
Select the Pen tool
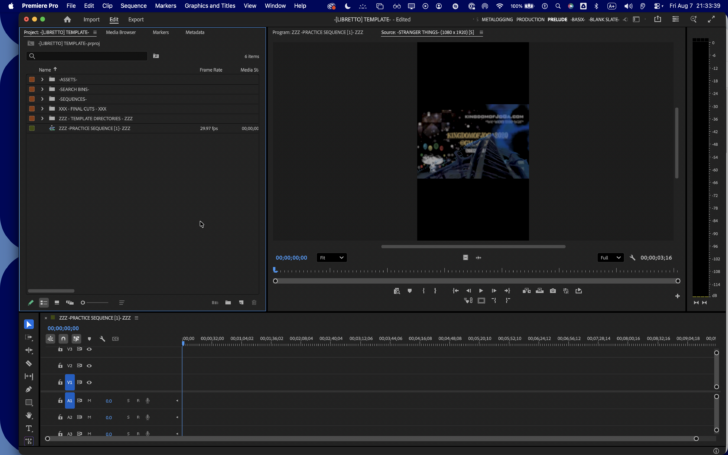(29, 390)
